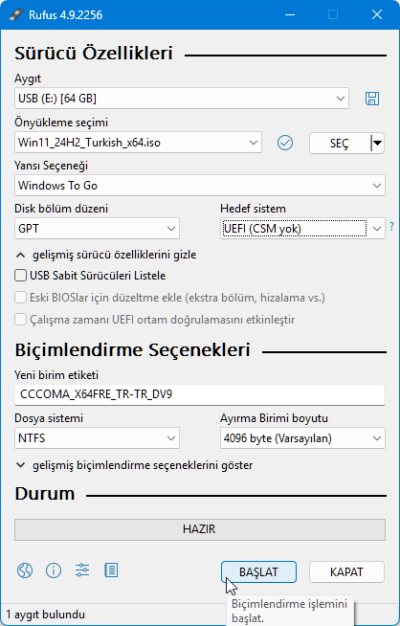Click the ISO checksum checkmark icon
400x626 pixels.
[x=285, y=143]
